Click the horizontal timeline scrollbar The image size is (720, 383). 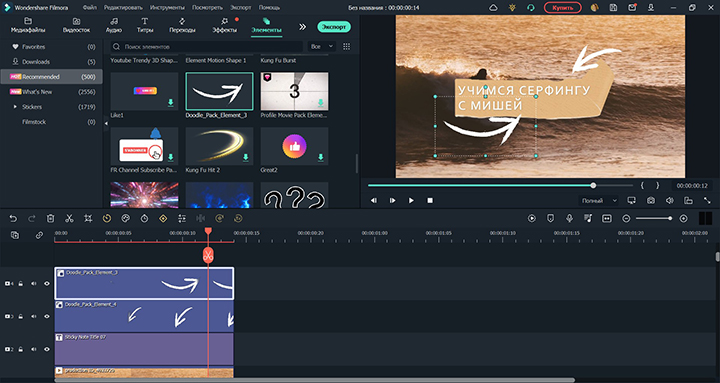point(315,380)
